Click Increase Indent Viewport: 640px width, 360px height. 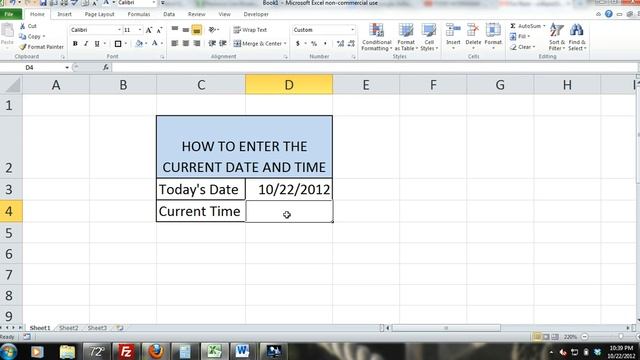pyautogui.click(x=223, y=43)
